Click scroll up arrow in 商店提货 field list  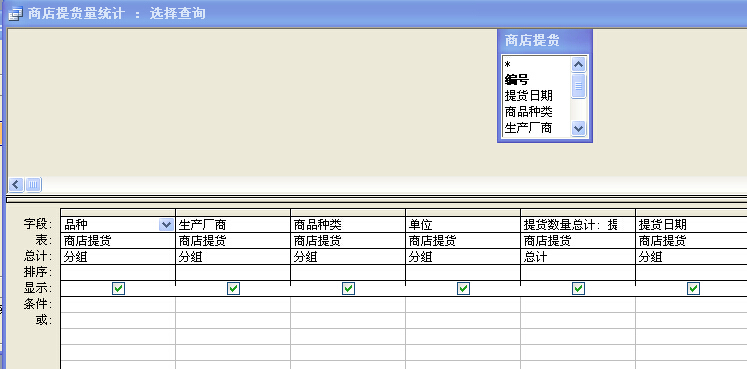pos(578,64)
